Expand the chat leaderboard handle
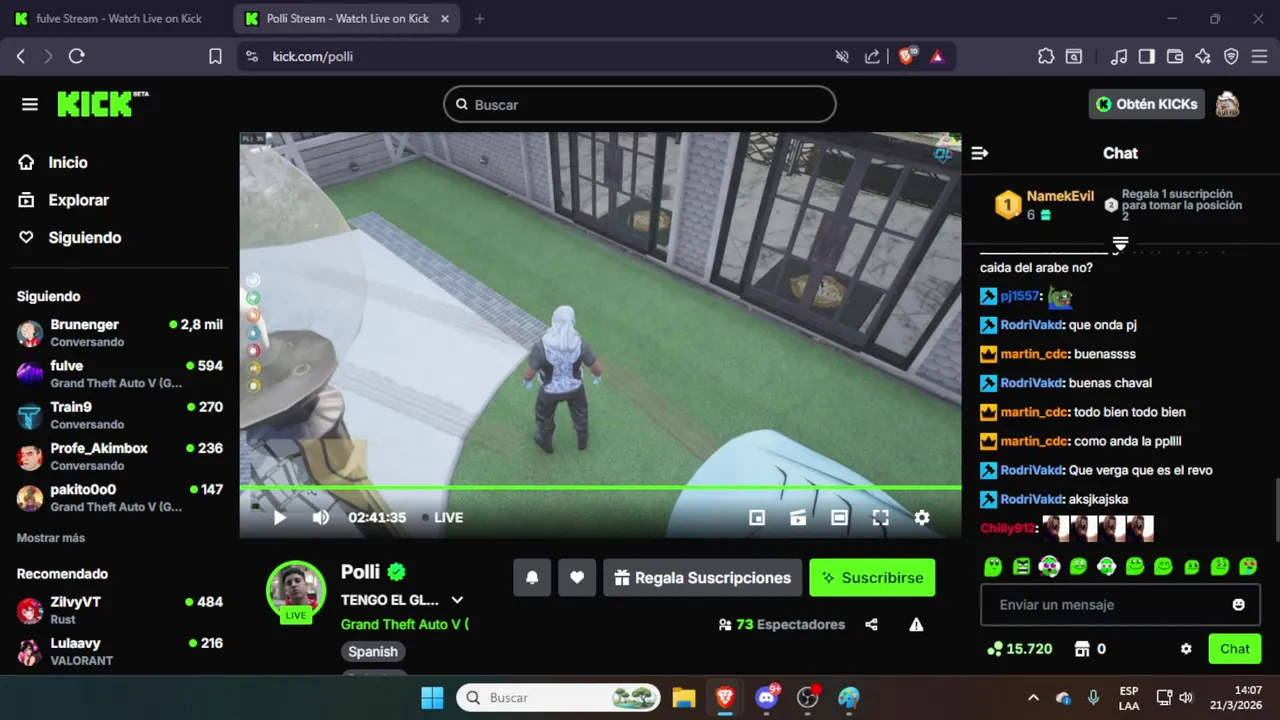Image resolution: width=1280 pixels, height=720 pixels. tap(1120, 243)
